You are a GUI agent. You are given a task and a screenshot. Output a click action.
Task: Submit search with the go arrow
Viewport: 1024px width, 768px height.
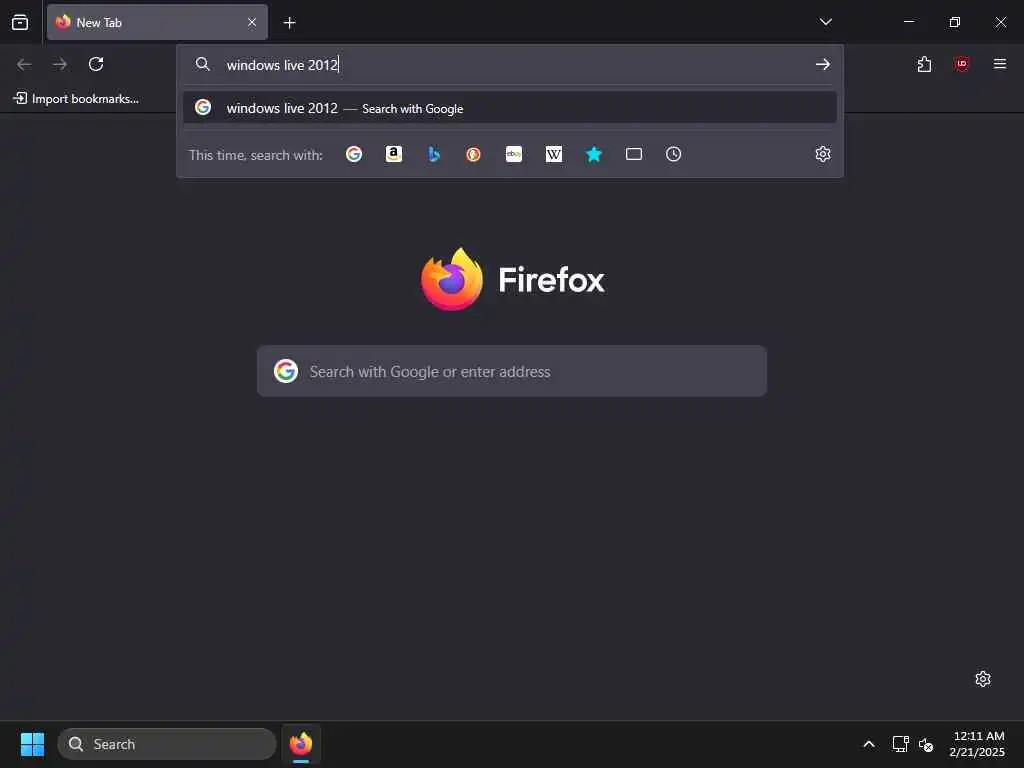click(x=822, y=64)
